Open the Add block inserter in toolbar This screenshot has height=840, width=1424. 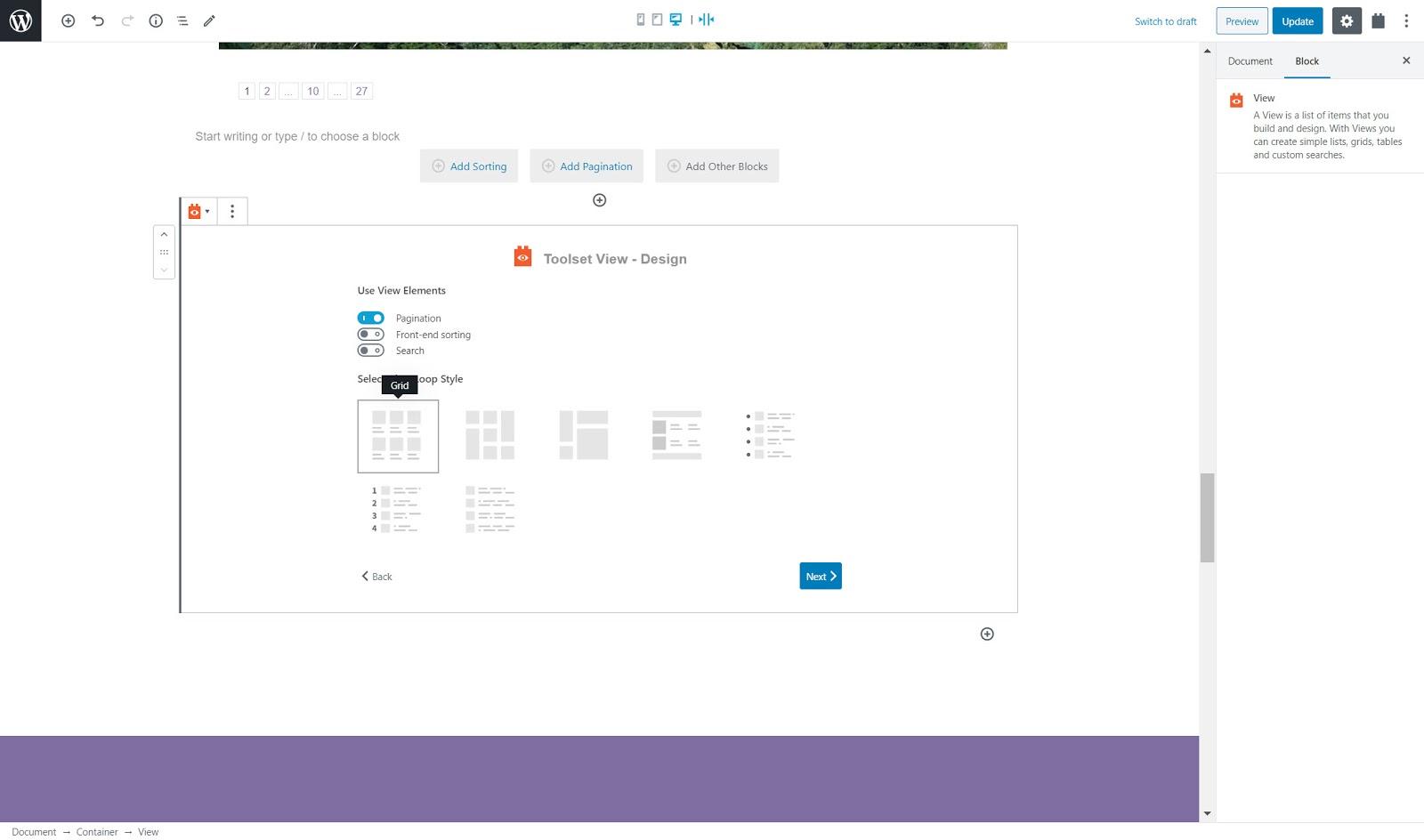[x=68, y=20]
